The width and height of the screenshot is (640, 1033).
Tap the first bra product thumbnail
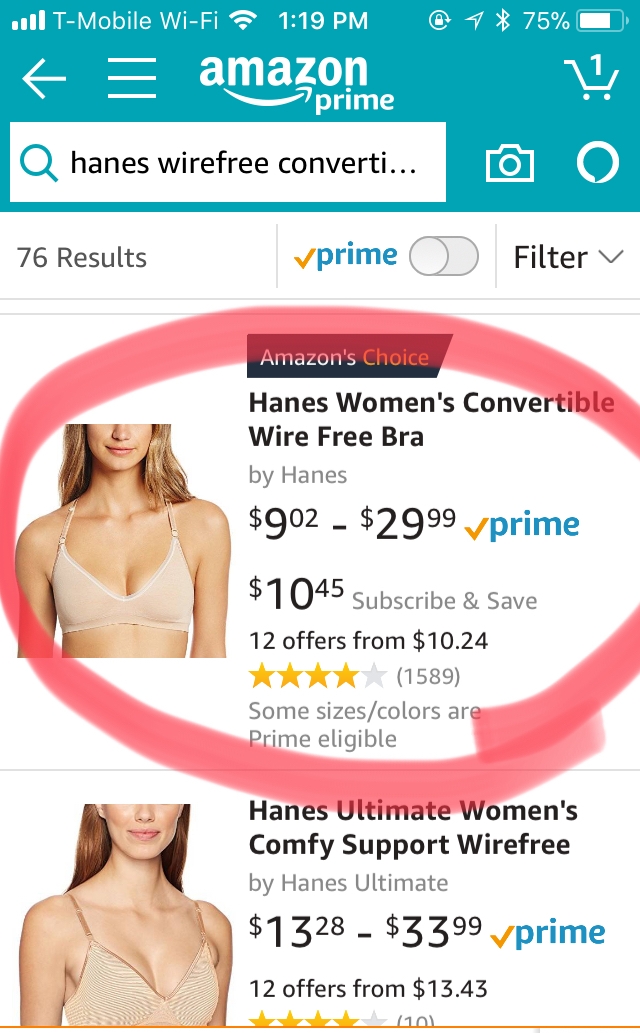click(x=123, y=540)
